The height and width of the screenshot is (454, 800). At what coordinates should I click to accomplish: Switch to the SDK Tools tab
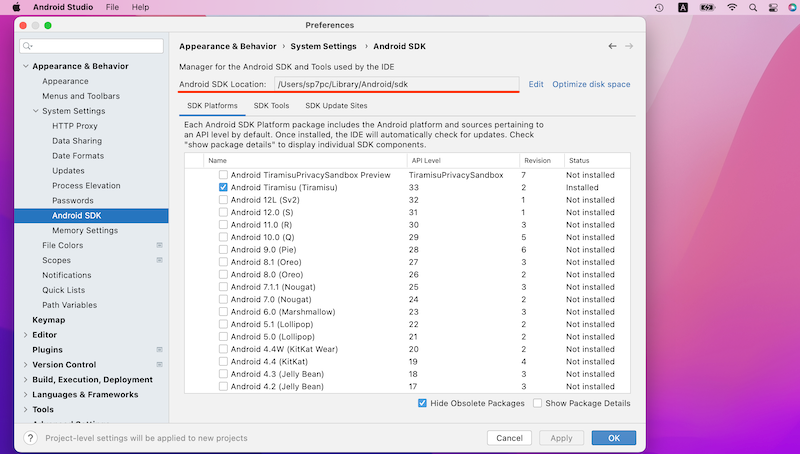click(271, 105)
